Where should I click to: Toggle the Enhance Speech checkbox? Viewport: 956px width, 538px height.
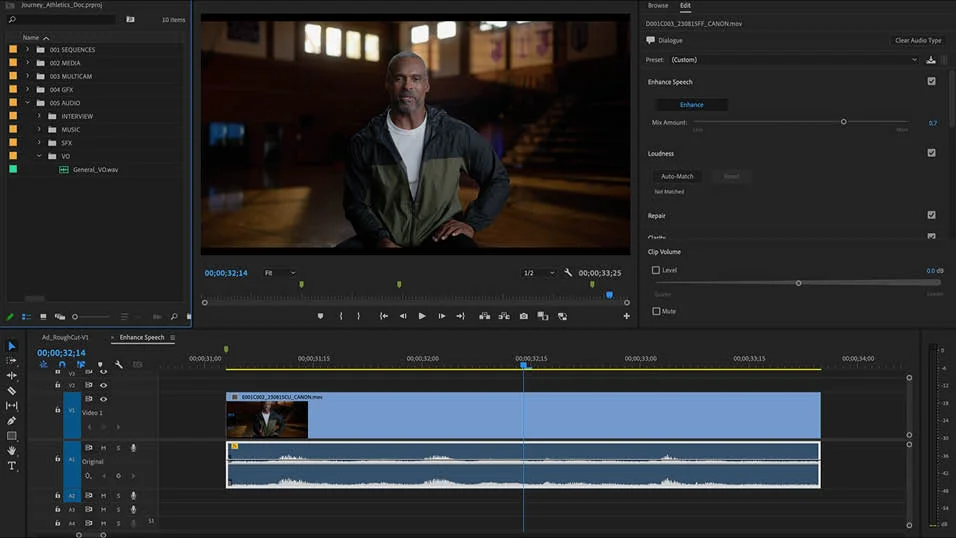coord(932,81)
